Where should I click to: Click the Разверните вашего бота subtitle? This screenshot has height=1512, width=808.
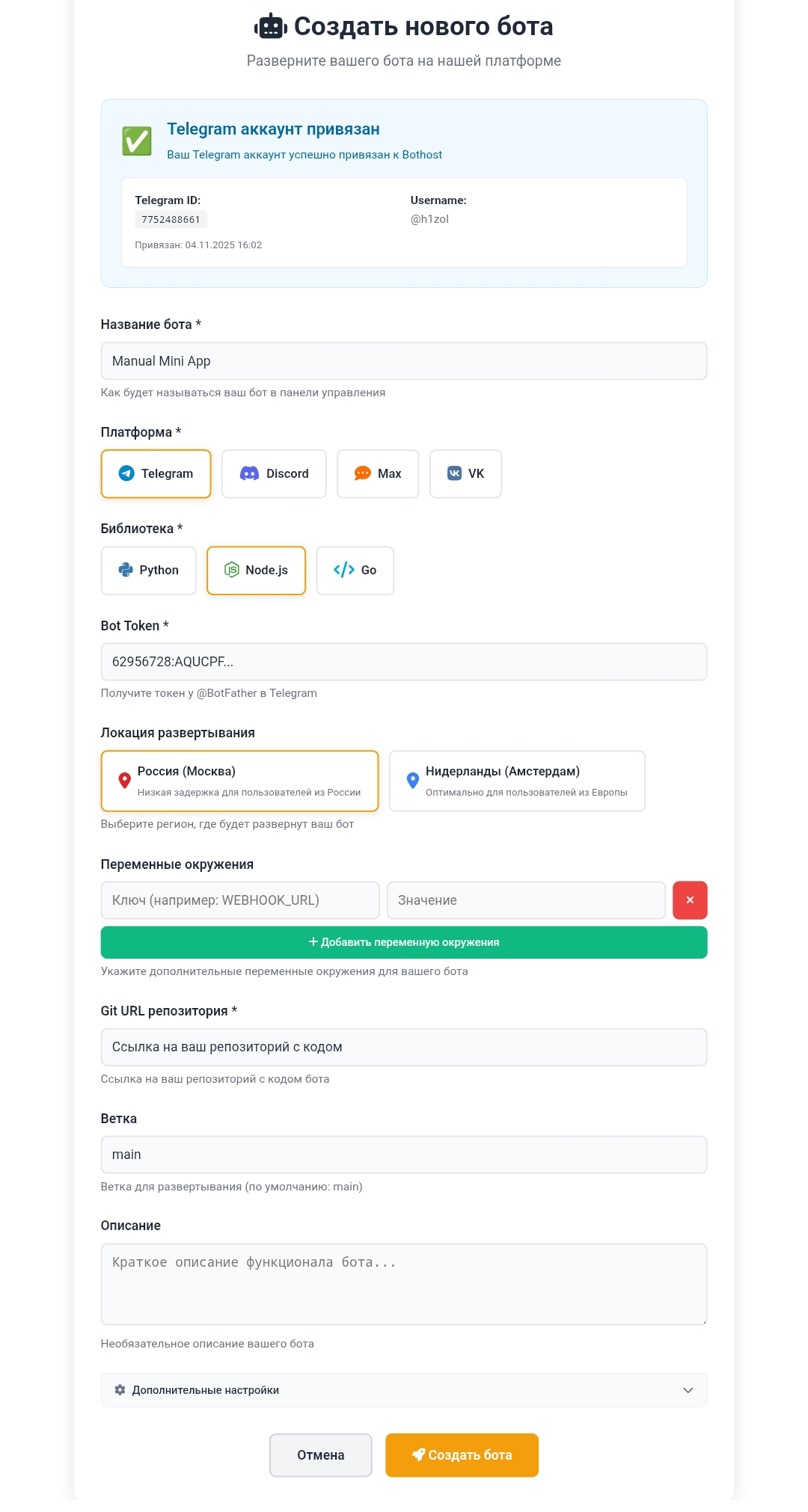404,61
